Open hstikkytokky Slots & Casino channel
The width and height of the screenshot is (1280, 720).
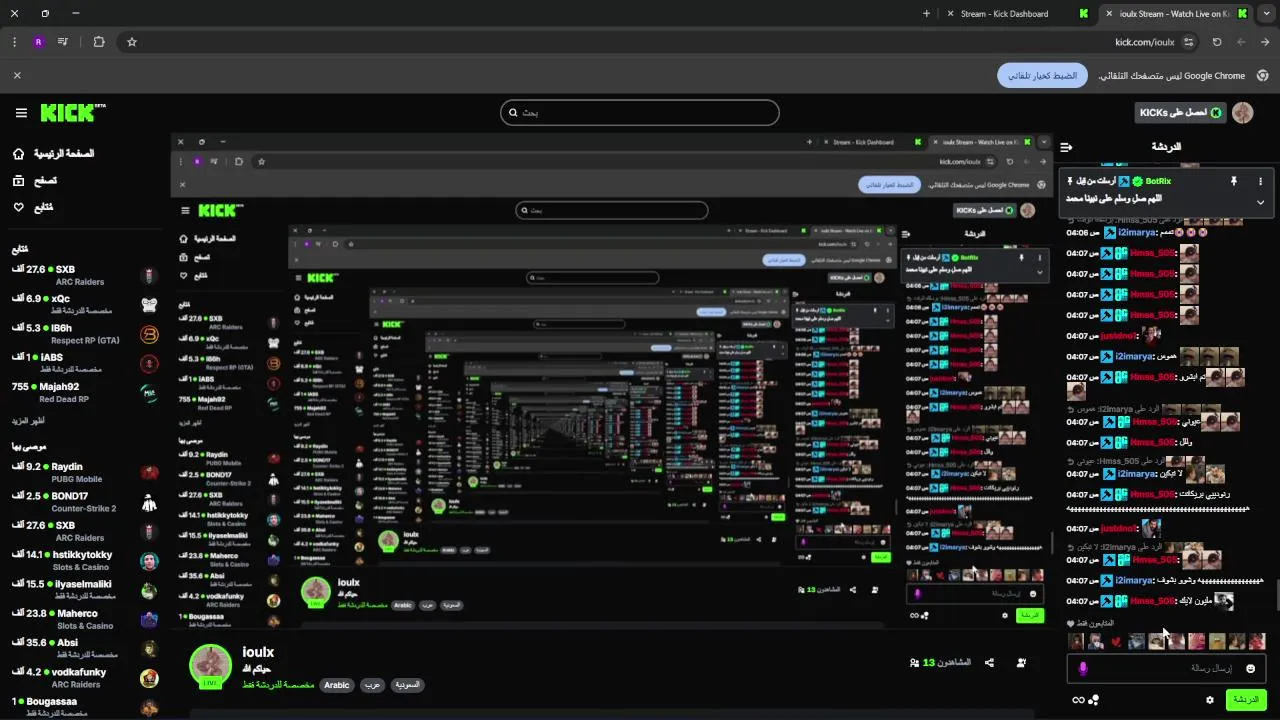[85, 560]
